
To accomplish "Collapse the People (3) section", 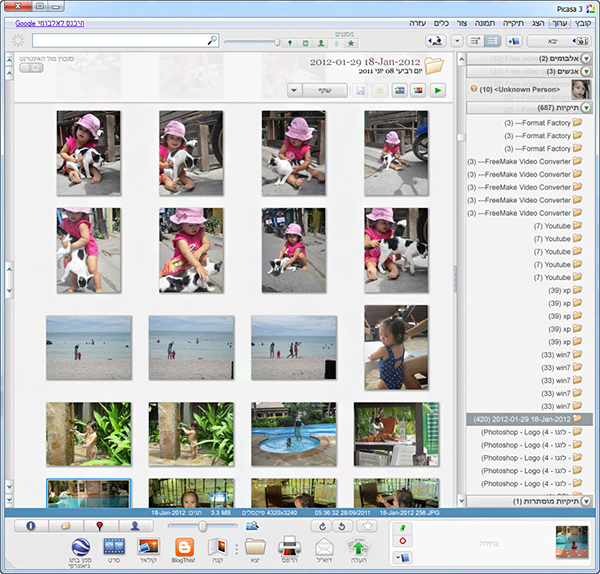I will [x=585, y=72].
